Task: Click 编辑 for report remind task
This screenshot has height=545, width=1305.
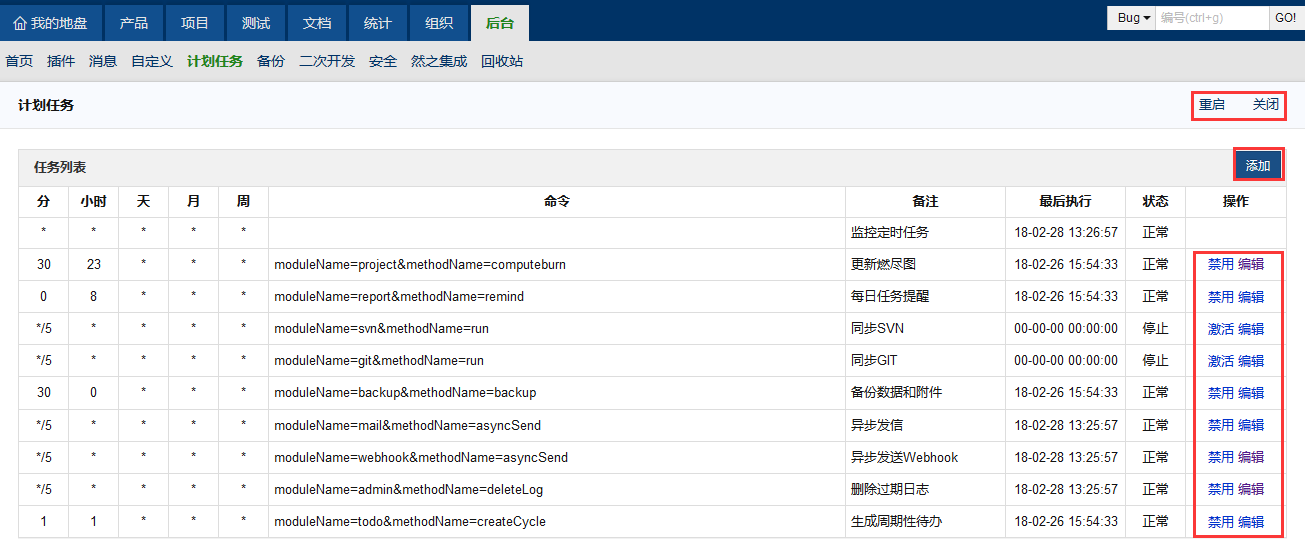Action: (x=1251, y=297)
